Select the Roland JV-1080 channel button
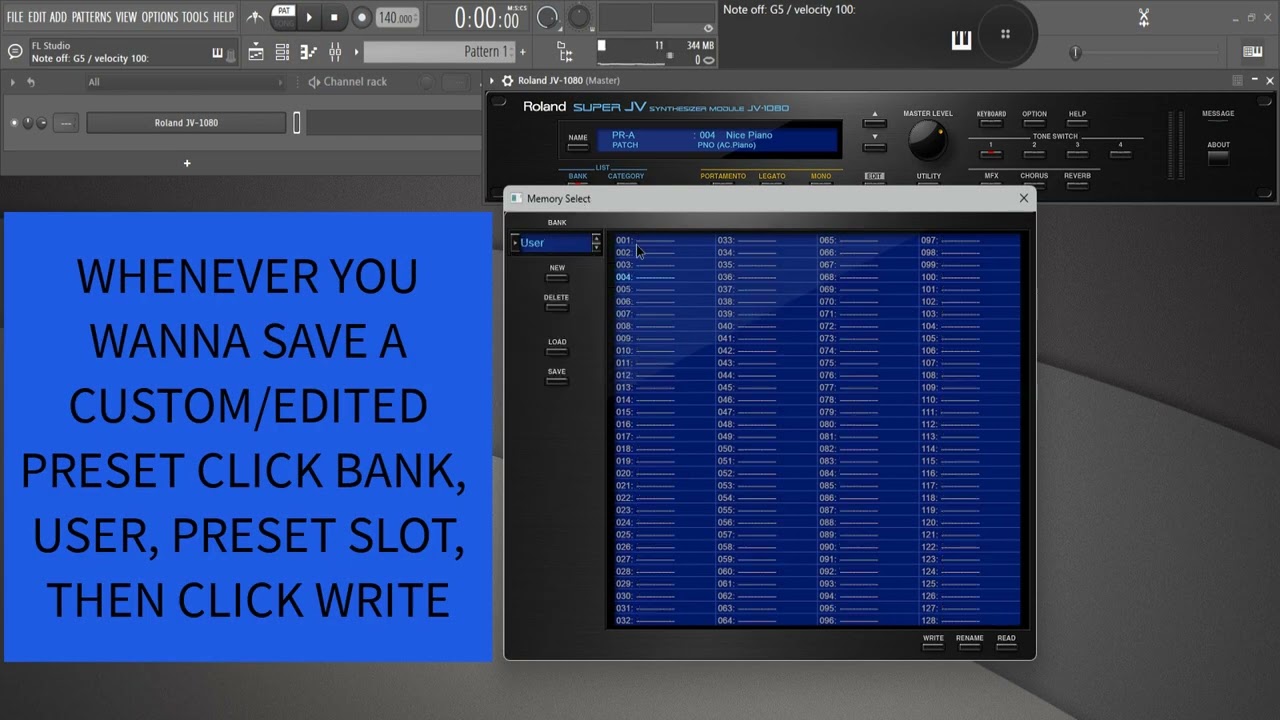The image size is (1280, 720). click(x=186, y=123)
